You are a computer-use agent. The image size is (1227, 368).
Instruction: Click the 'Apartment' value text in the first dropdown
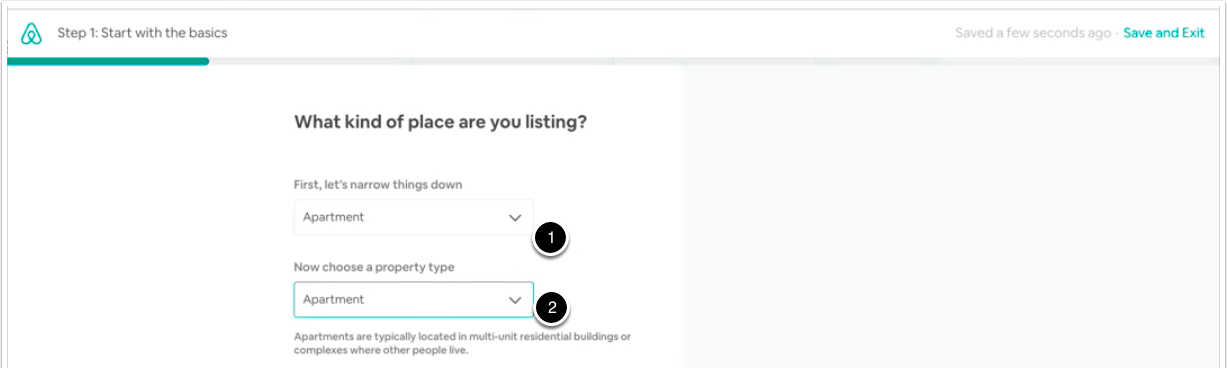[333, 217]
